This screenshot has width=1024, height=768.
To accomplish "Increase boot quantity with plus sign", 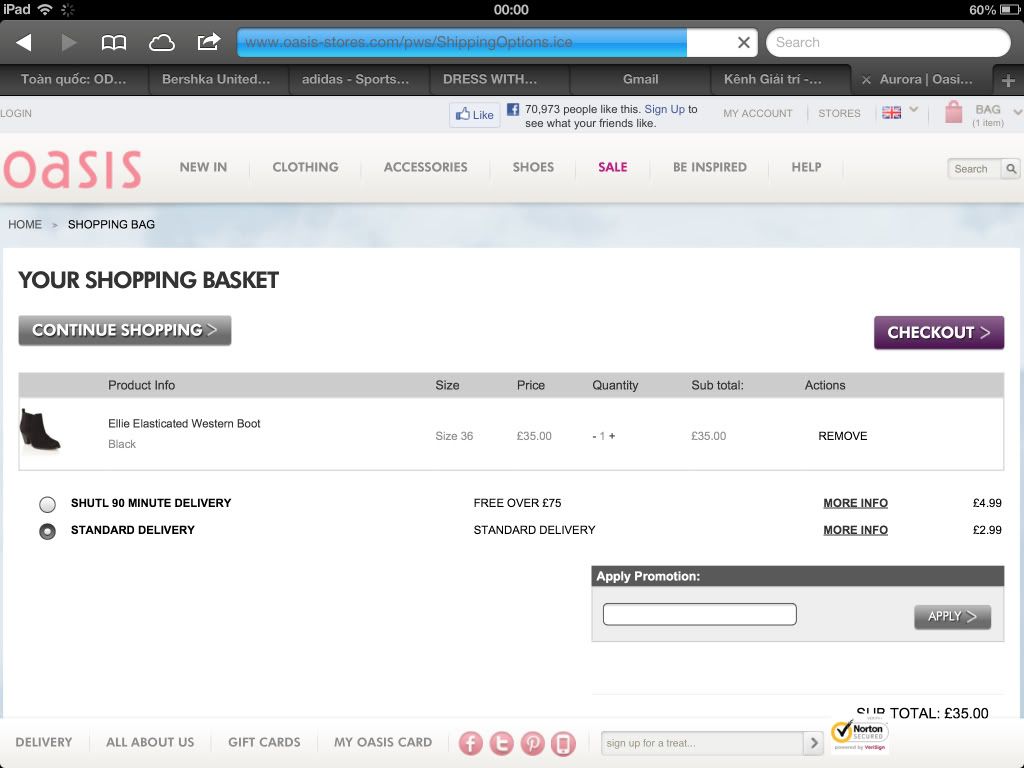I will point(612,436).
